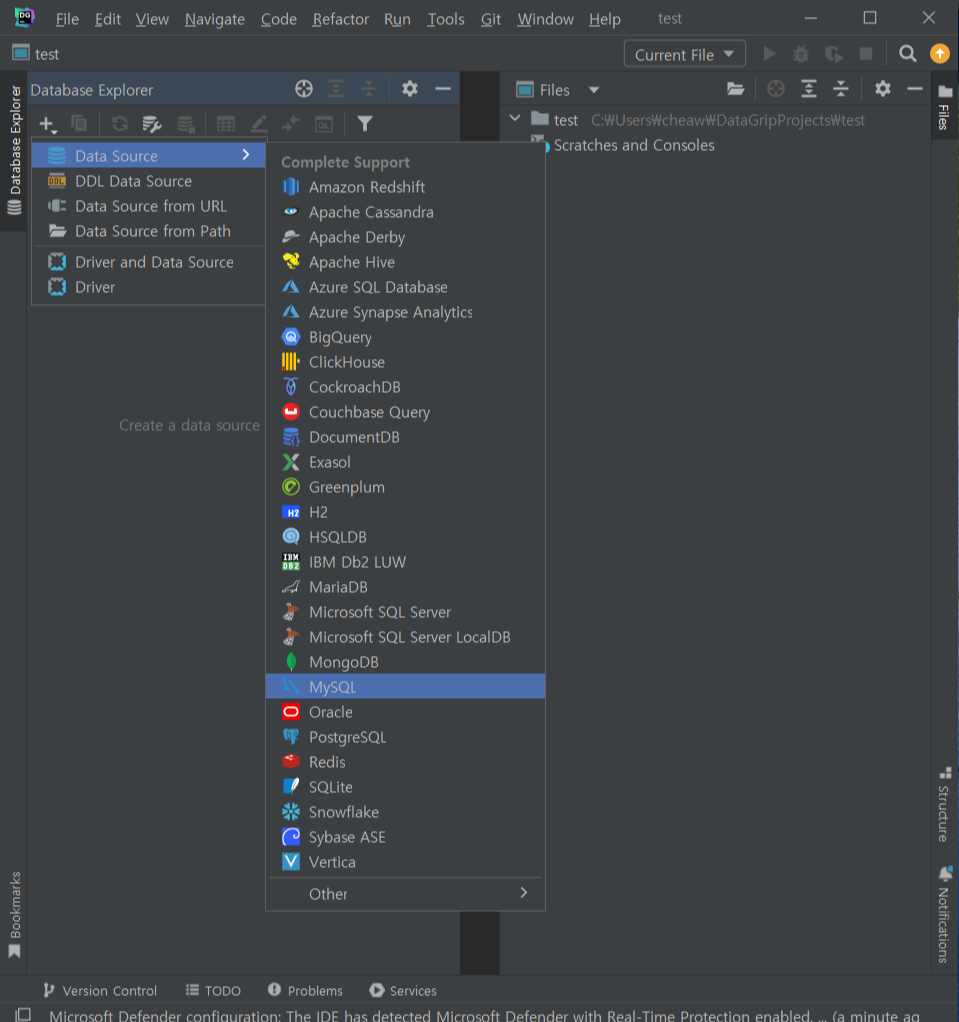Open the Structure tool window
Image resolution: width=959 pixels, height=1022 pixels.
[945, 805]
